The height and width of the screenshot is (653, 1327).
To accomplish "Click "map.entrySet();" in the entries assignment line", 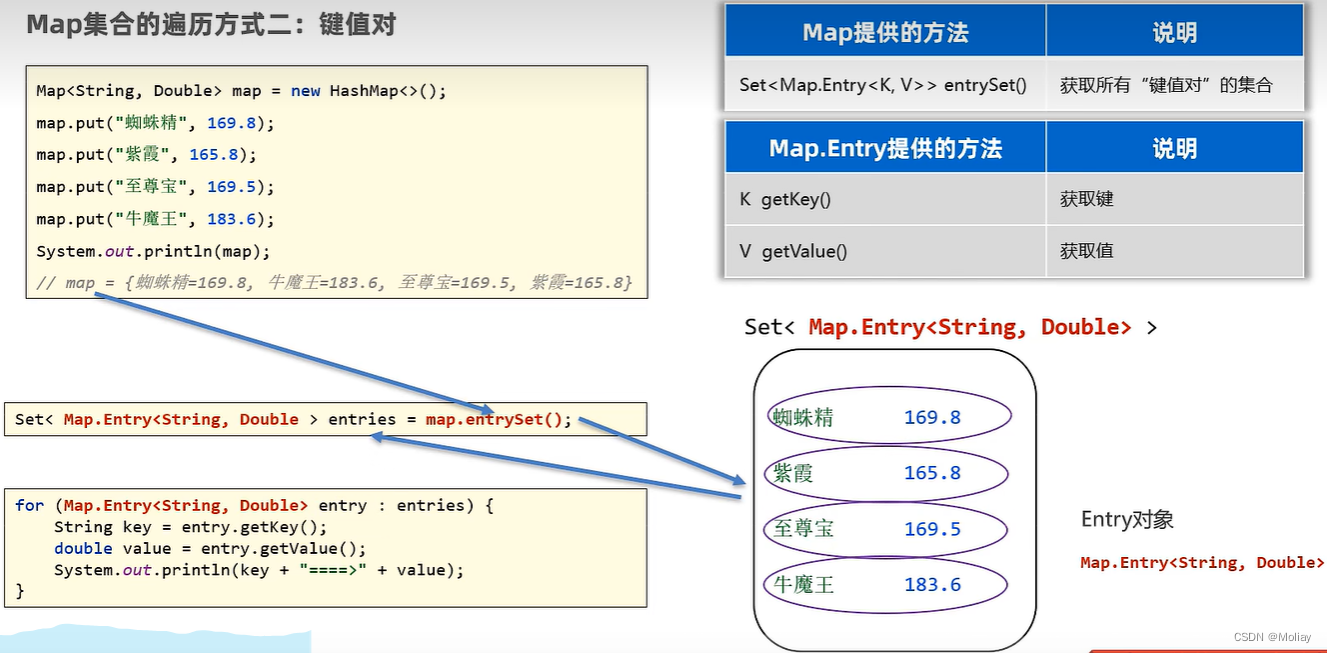I will (499, 419).
